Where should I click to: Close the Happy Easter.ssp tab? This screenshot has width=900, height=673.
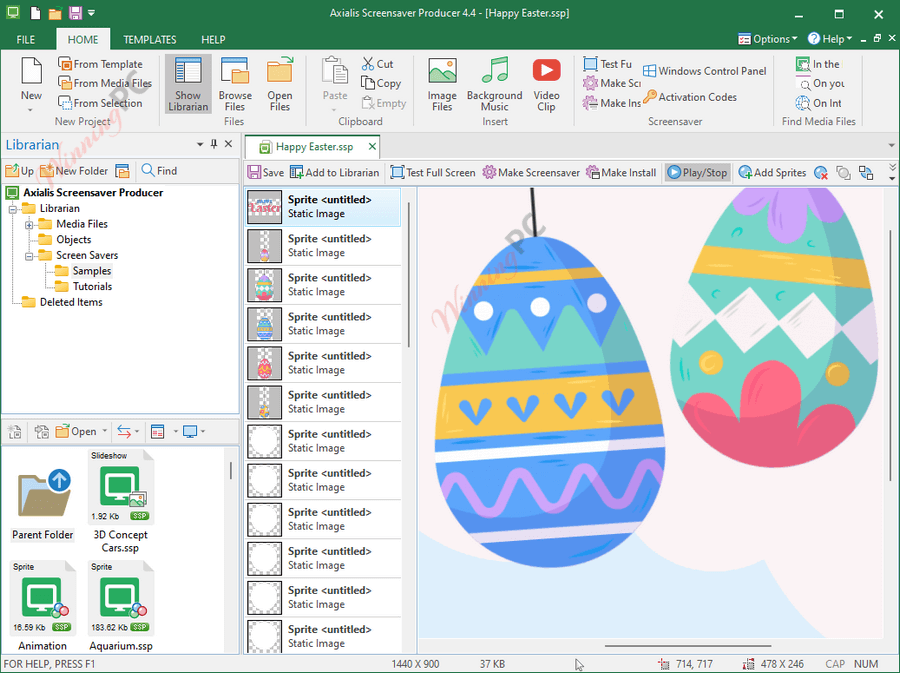(372, 147)
